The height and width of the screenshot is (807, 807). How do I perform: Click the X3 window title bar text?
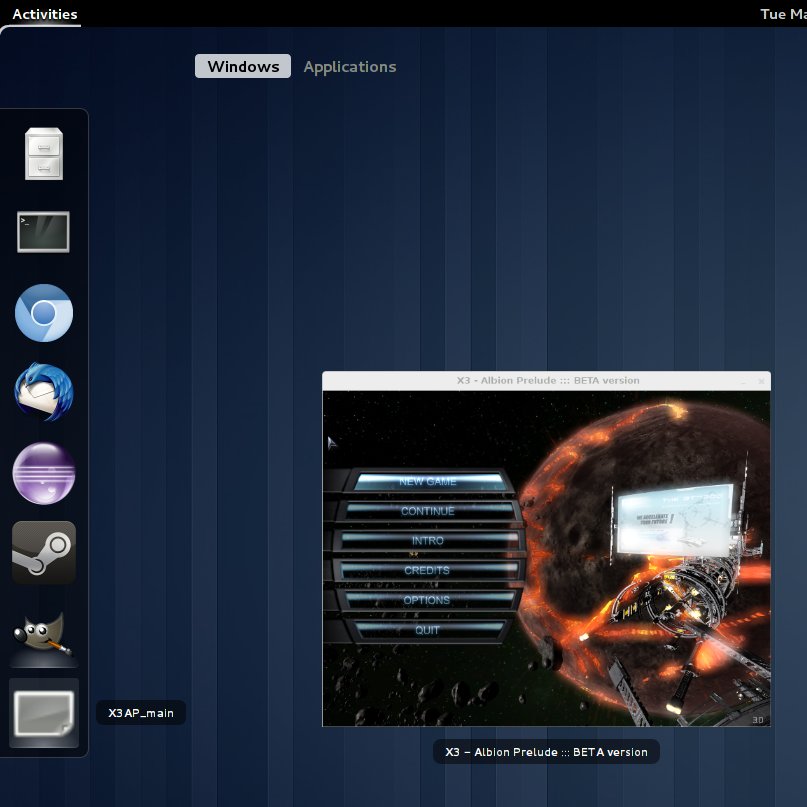548,380
